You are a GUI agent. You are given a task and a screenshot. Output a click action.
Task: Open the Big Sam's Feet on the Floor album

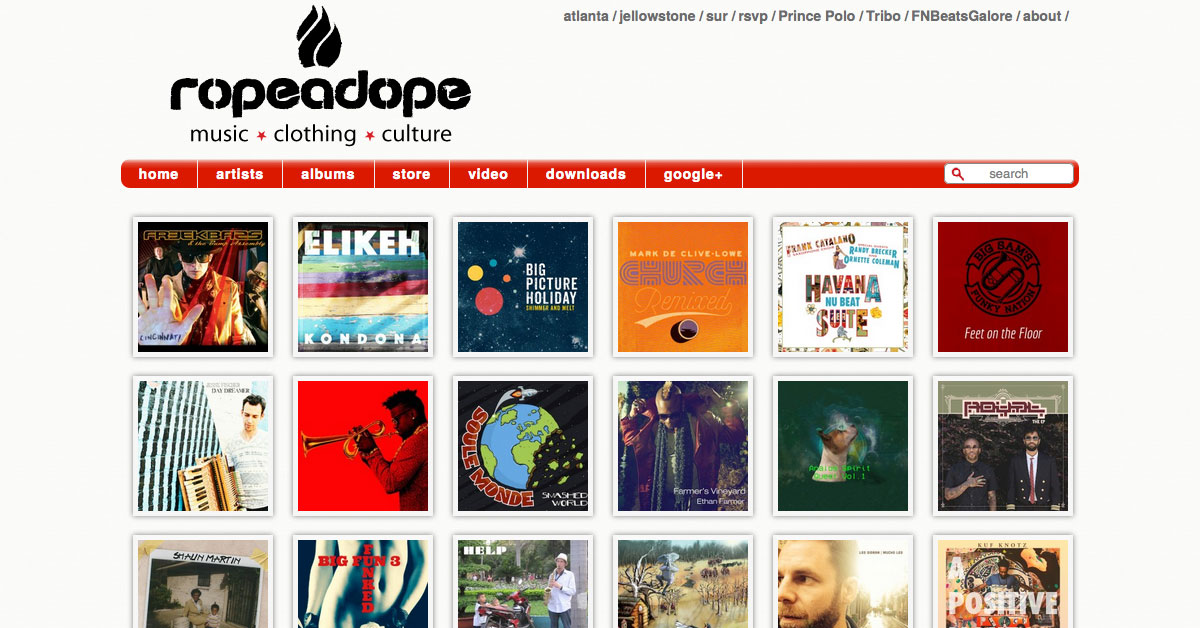1003,287
